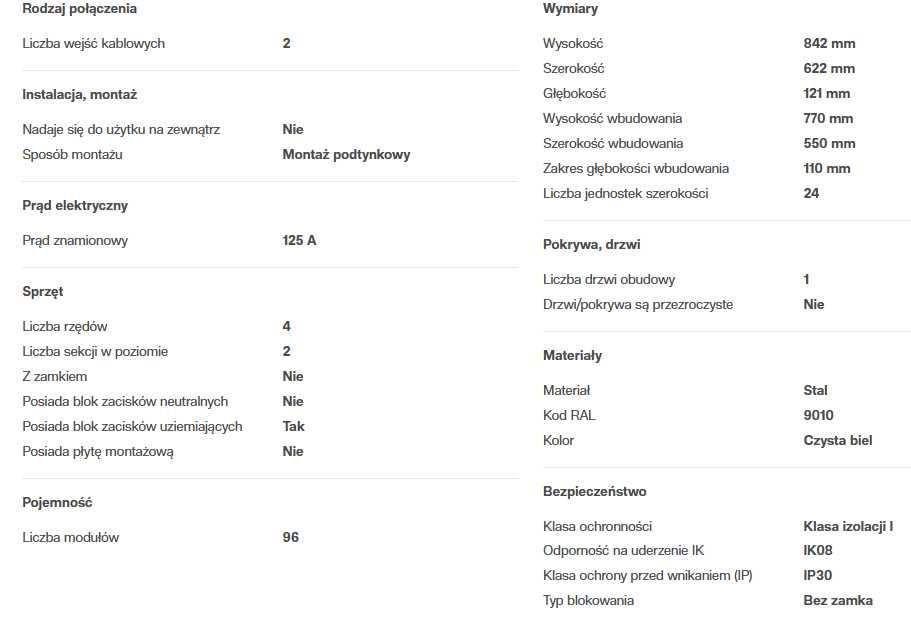Click the 'Wymiary' section heading
The image size is (911, 630).
point(570,9)
